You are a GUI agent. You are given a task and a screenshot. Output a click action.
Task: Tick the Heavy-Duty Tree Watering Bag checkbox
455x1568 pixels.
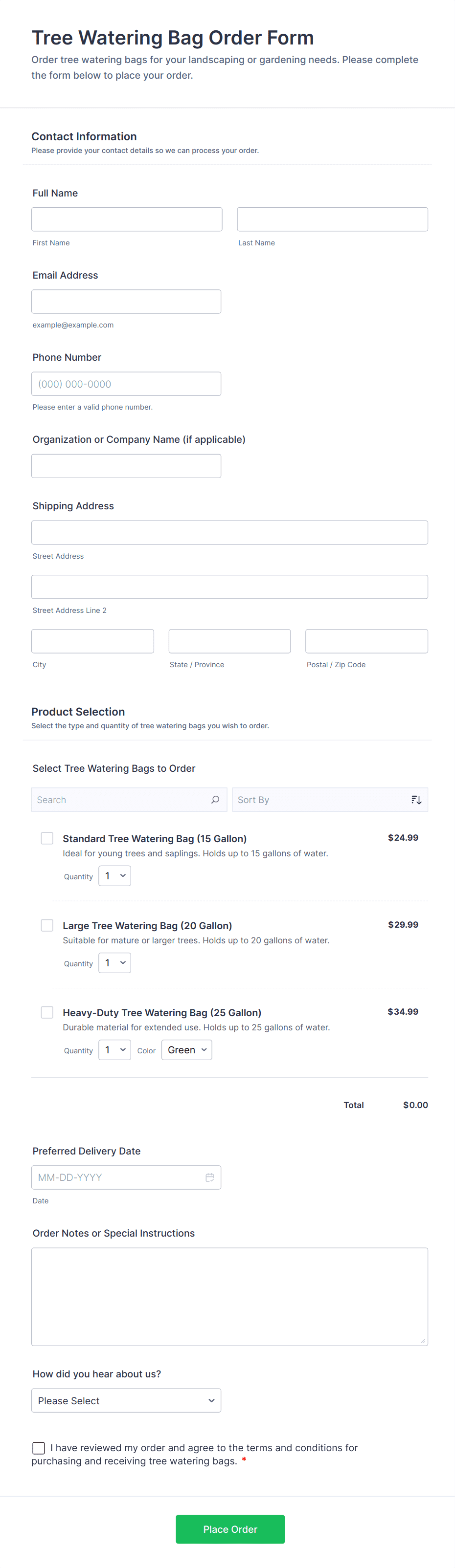click(47, 1012)
